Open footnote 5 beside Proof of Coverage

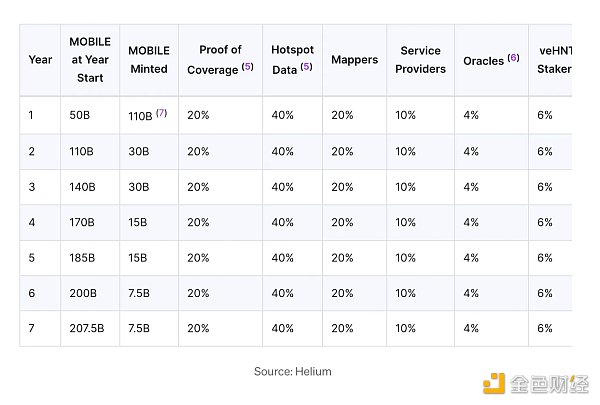[x=247, y=68]
